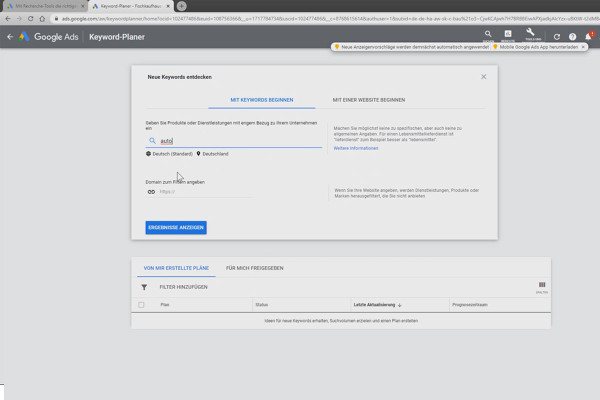Click the browser forward button
Image resolution: width=600 pixels, height=400 pixels.
[19, 18]
